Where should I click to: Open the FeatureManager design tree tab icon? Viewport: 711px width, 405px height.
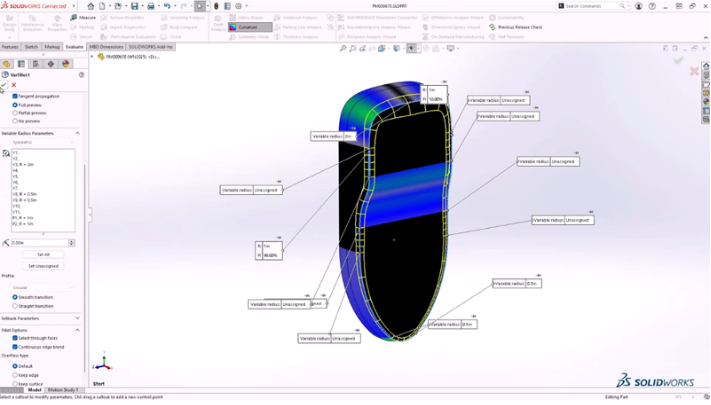(6, 64)
